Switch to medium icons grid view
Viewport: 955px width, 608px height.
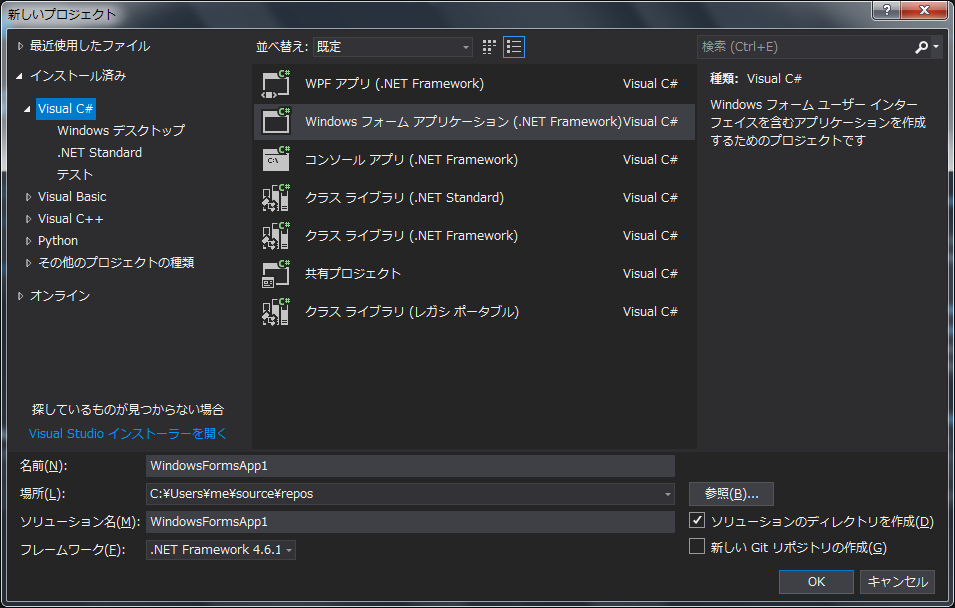[489, 47]
